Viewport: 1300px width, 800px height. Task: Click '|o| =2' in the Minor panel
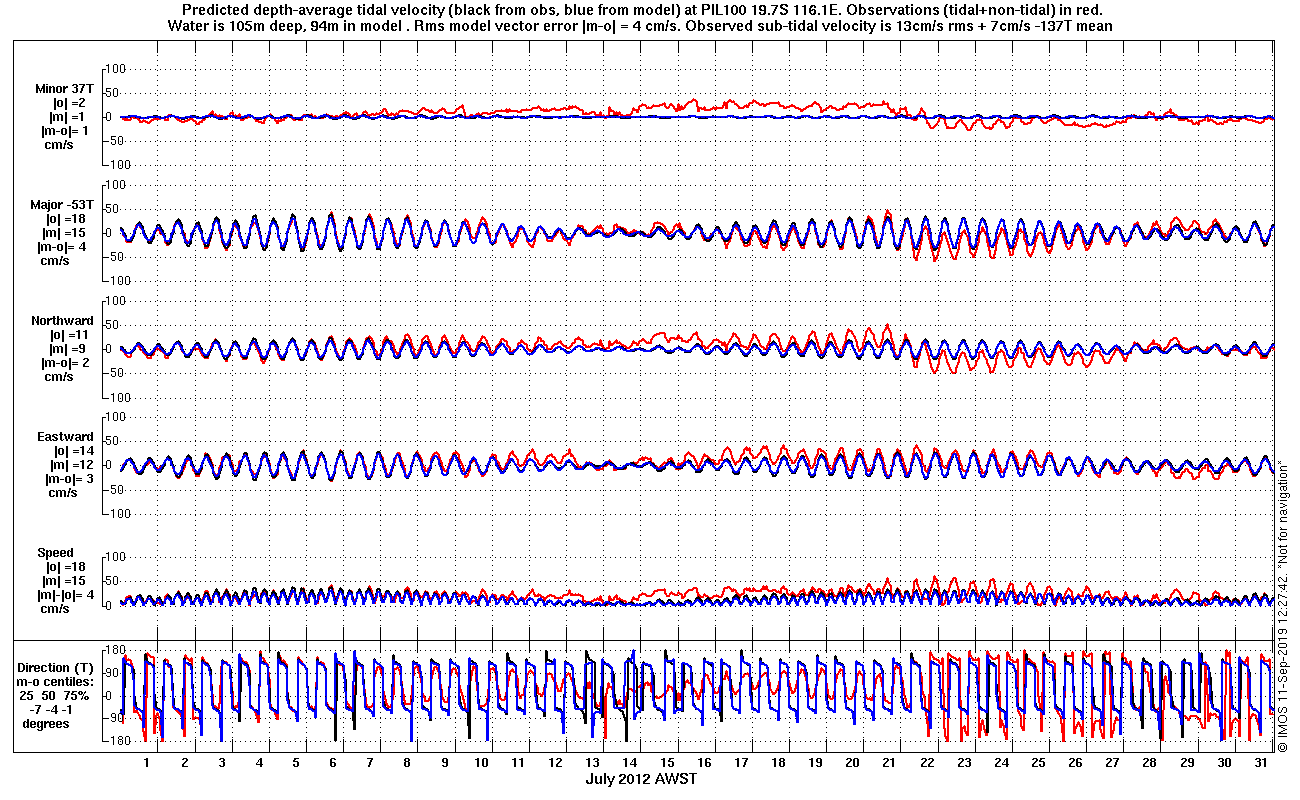click(x=70, y=103)
